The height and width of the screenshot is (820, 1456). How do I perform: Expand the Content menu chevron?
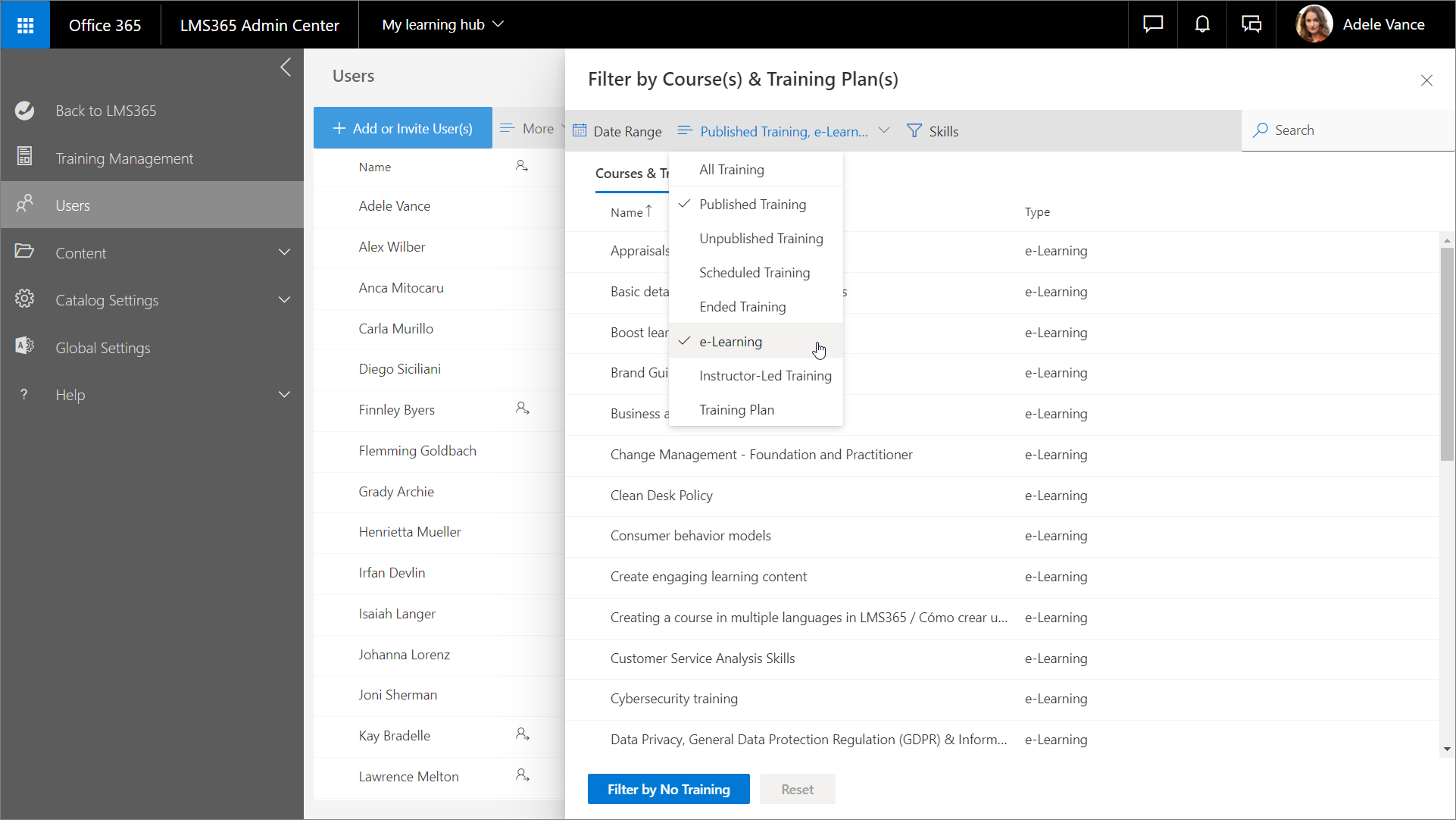click(284, 252)
